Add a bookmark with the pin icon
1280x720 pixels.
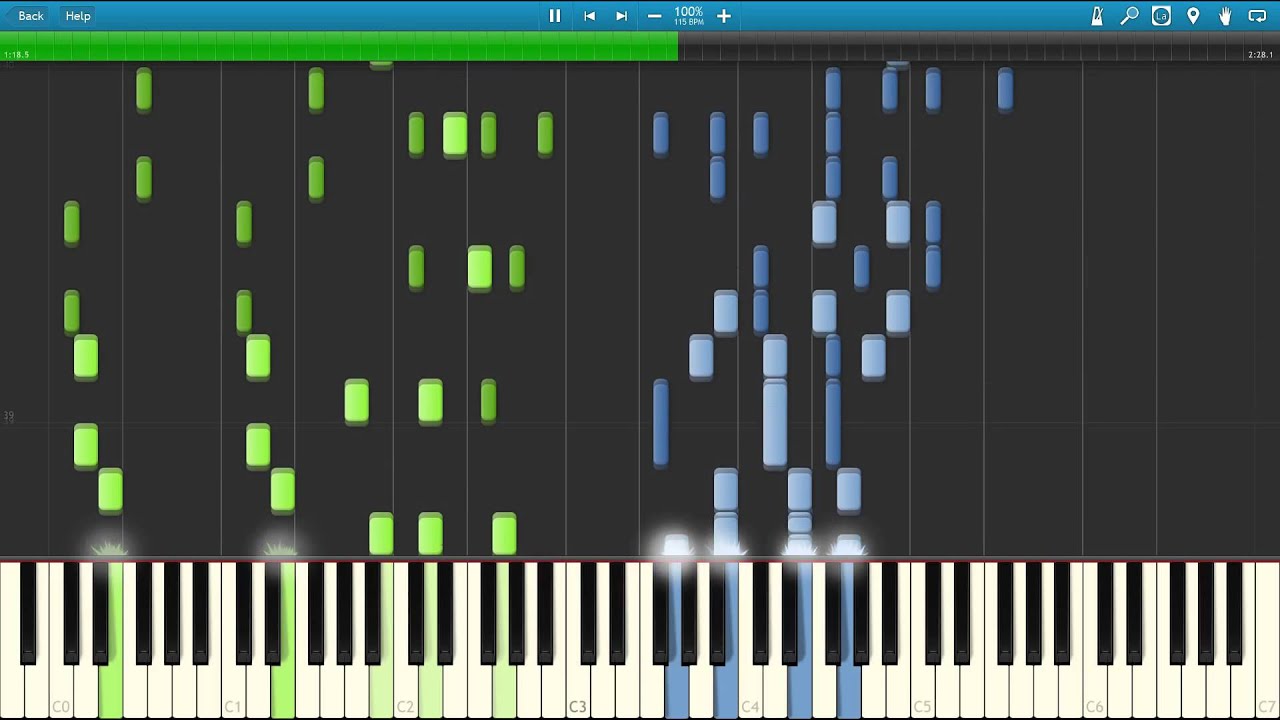click(x=1193, y=16)
